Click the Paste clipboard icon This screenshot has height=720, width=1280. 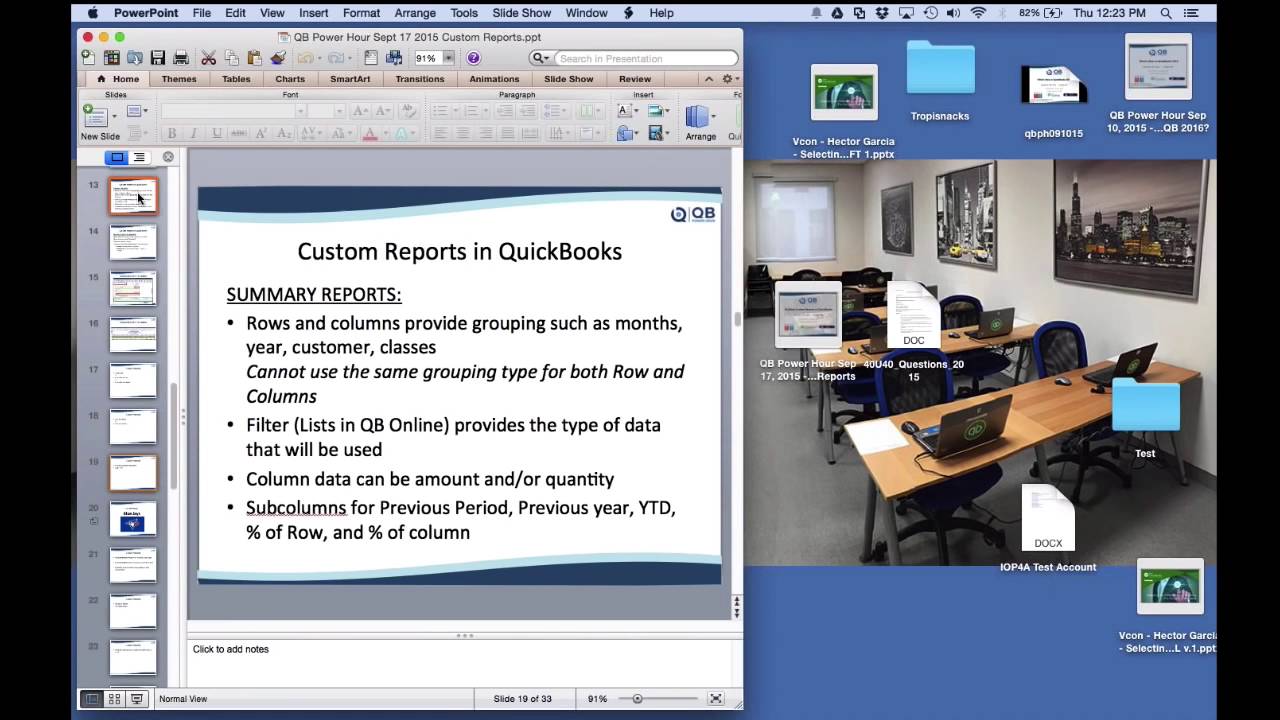tap(255, 58)
